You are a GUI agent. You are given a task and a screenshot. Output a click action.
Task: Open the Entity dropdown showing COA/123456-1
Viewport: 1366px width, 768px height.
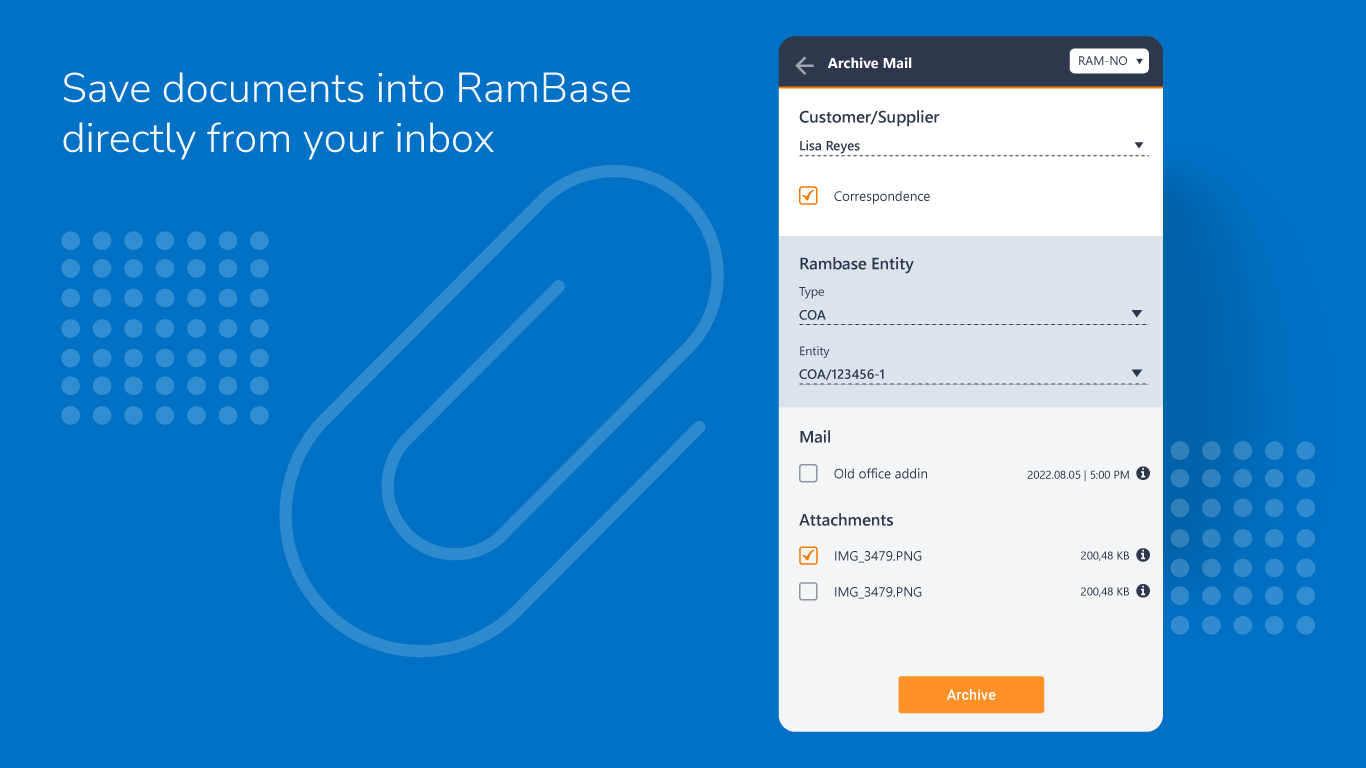[973, 375]
